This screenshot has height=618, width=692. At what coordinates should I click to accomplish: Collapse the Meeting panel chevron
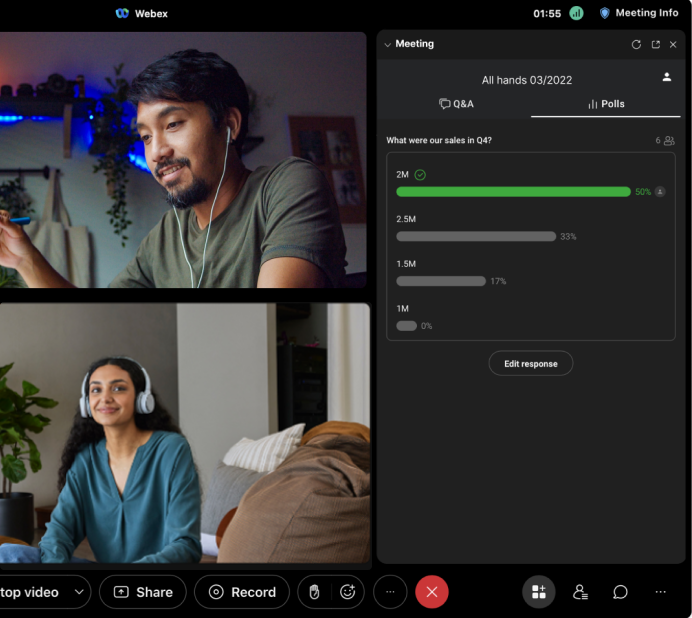pyautogui.click(x=388, y=45)
